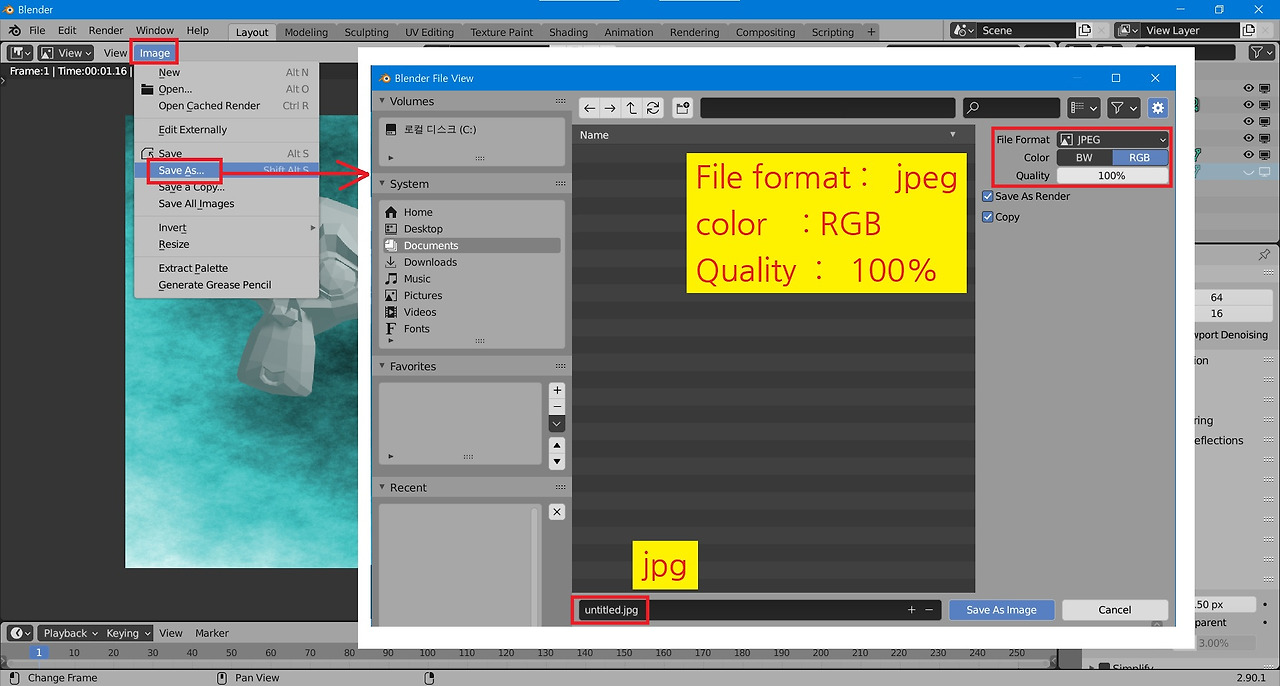Choose Save All Images menu entry

pos(196,204)
